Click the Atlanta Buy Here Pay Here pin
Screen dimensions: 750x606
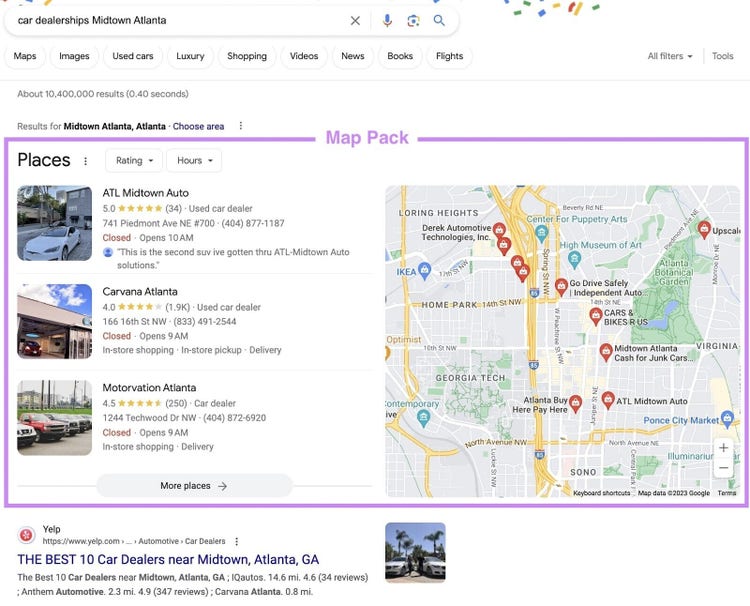point(575,403)
